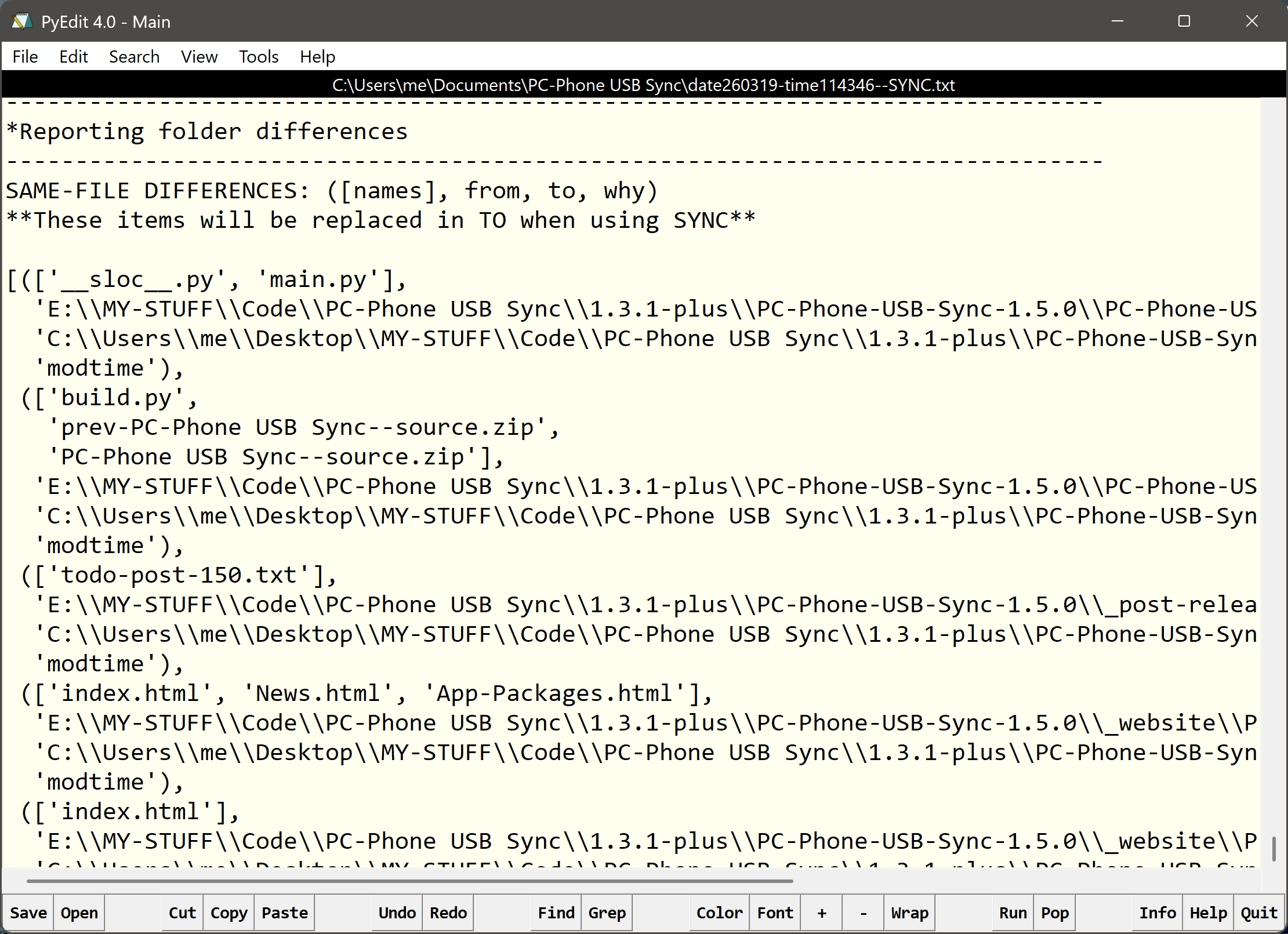The width and height of the screenshot is (1288, 934).
Task: Click the PyEdit app icon in title bar
Action: [x=22, y=21]
